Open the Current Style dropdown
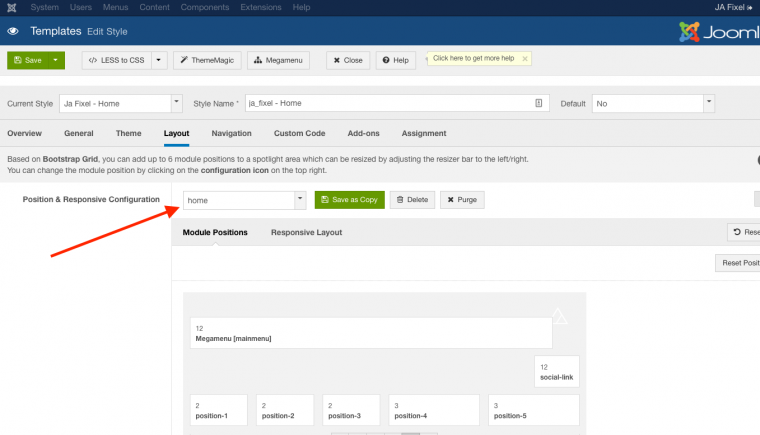The height and width of the screenshot is (435, 760). [121, 103]
